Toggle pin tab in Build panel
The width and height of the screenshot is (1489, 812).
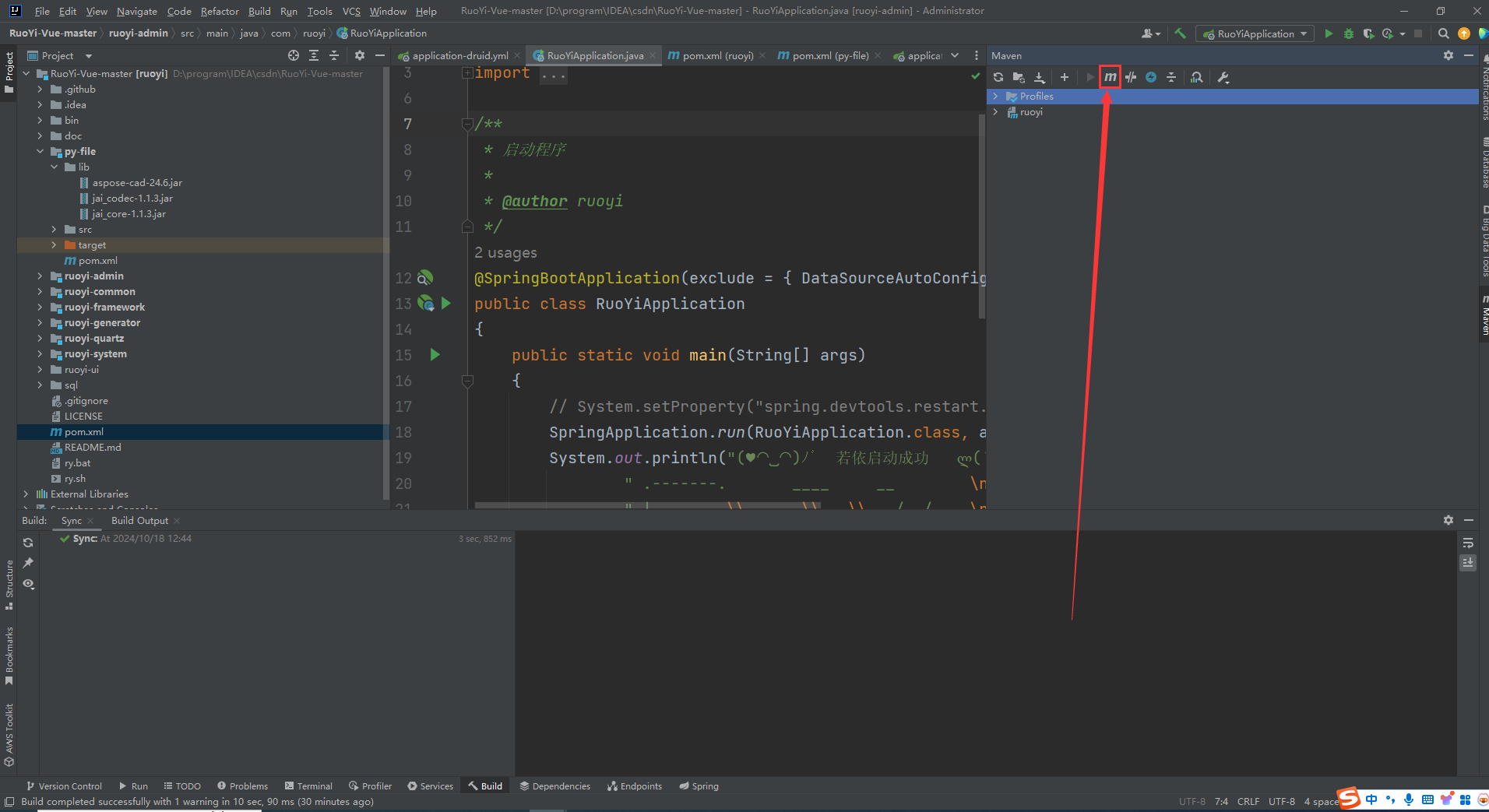[x=28, y=563]
